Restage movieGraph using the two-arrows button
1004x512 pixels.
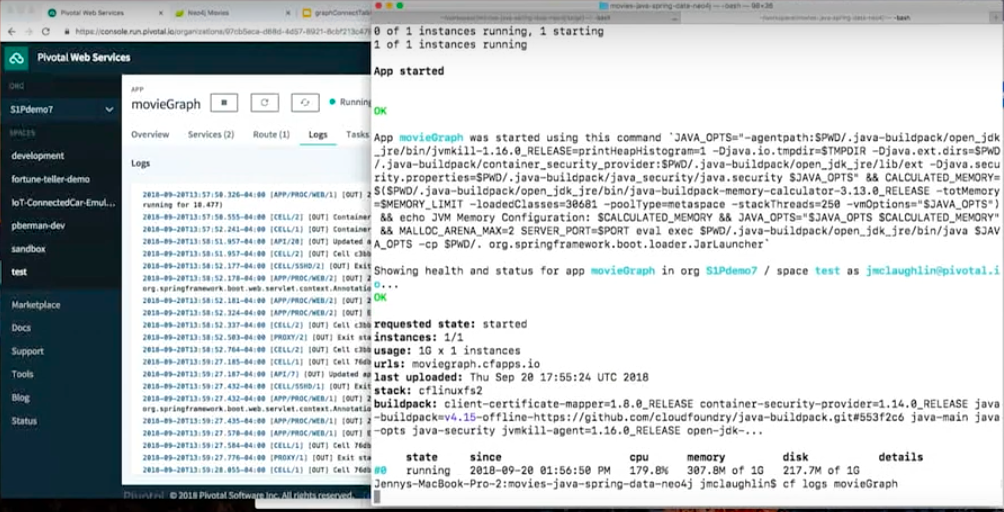point(305,102)
